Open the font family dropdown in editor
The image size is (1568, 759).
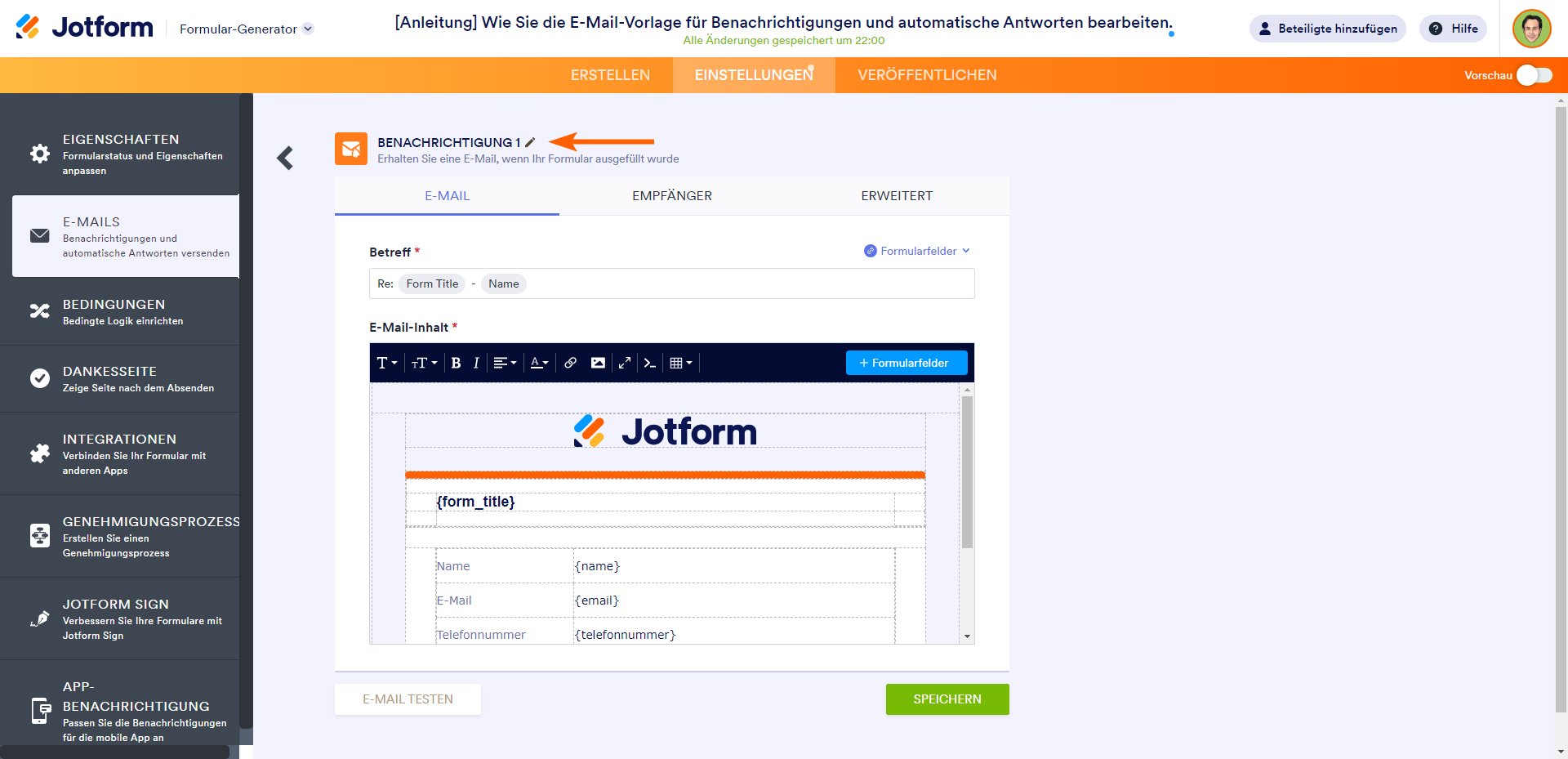387,363
